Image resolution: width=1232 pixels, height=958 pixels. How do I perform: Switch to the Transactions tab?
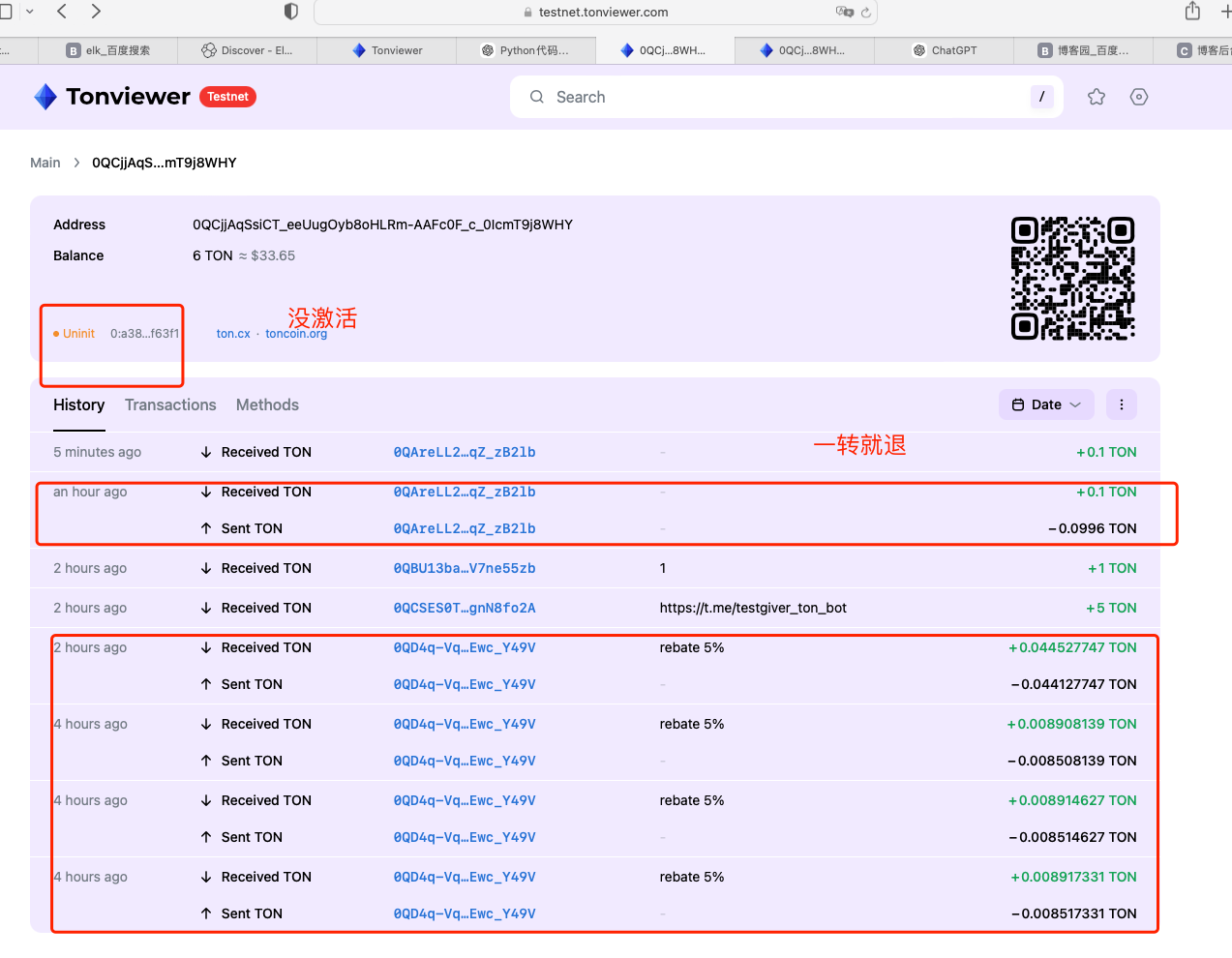click(x=170, y=405)
